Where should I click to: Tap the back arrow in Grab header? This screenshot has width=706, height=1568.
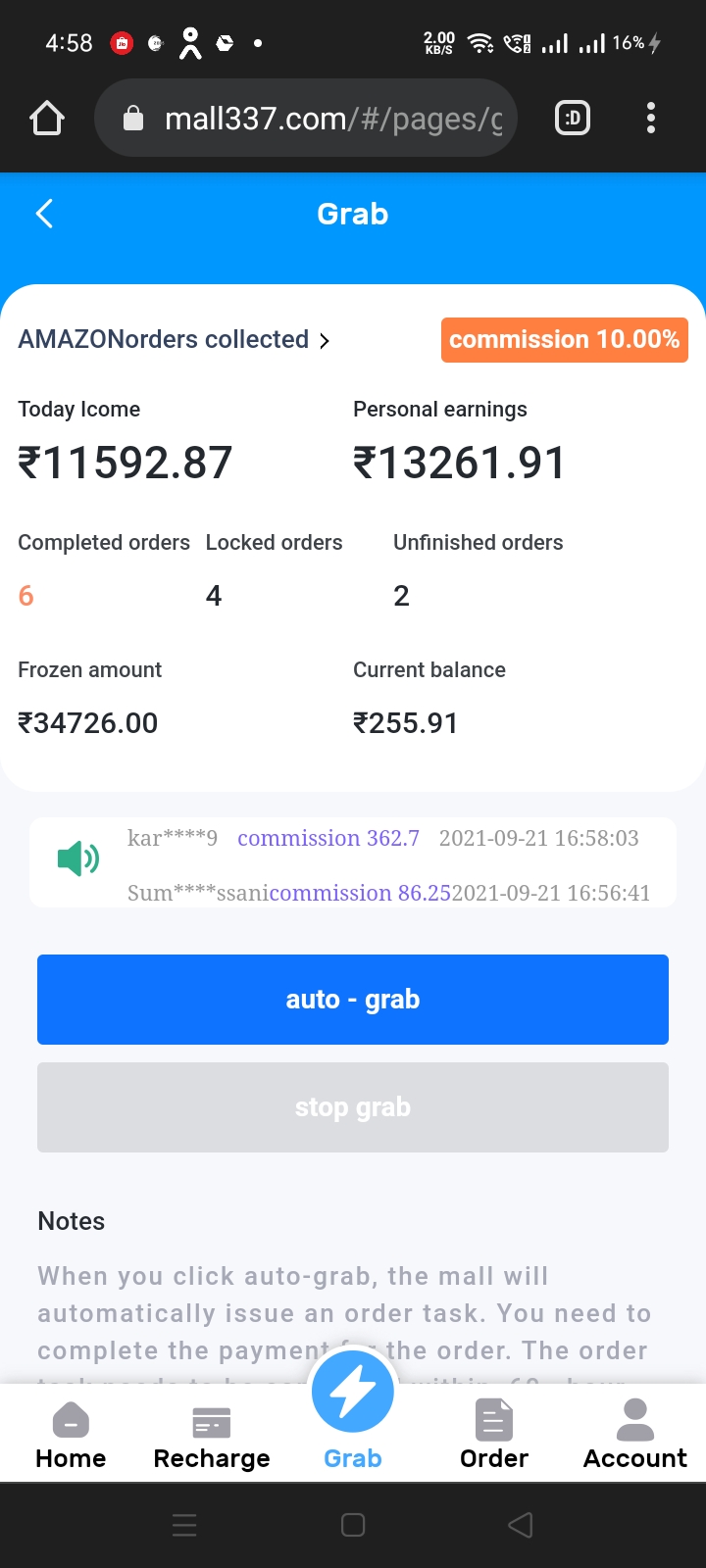point(44,214)
